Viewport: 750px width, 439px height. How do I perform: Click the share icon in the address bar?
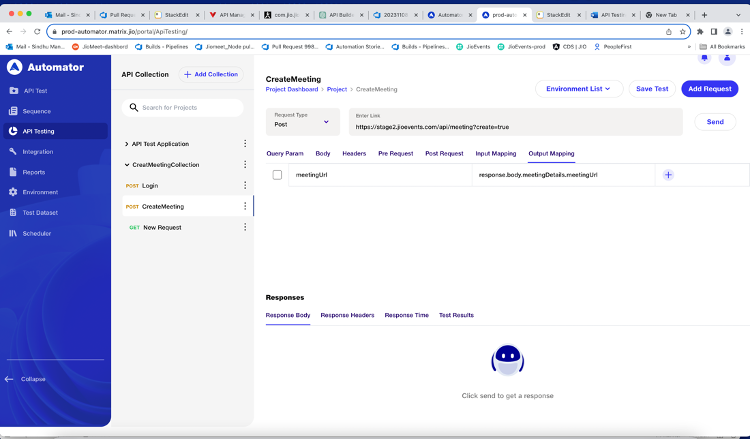click(x=669, y=32)
